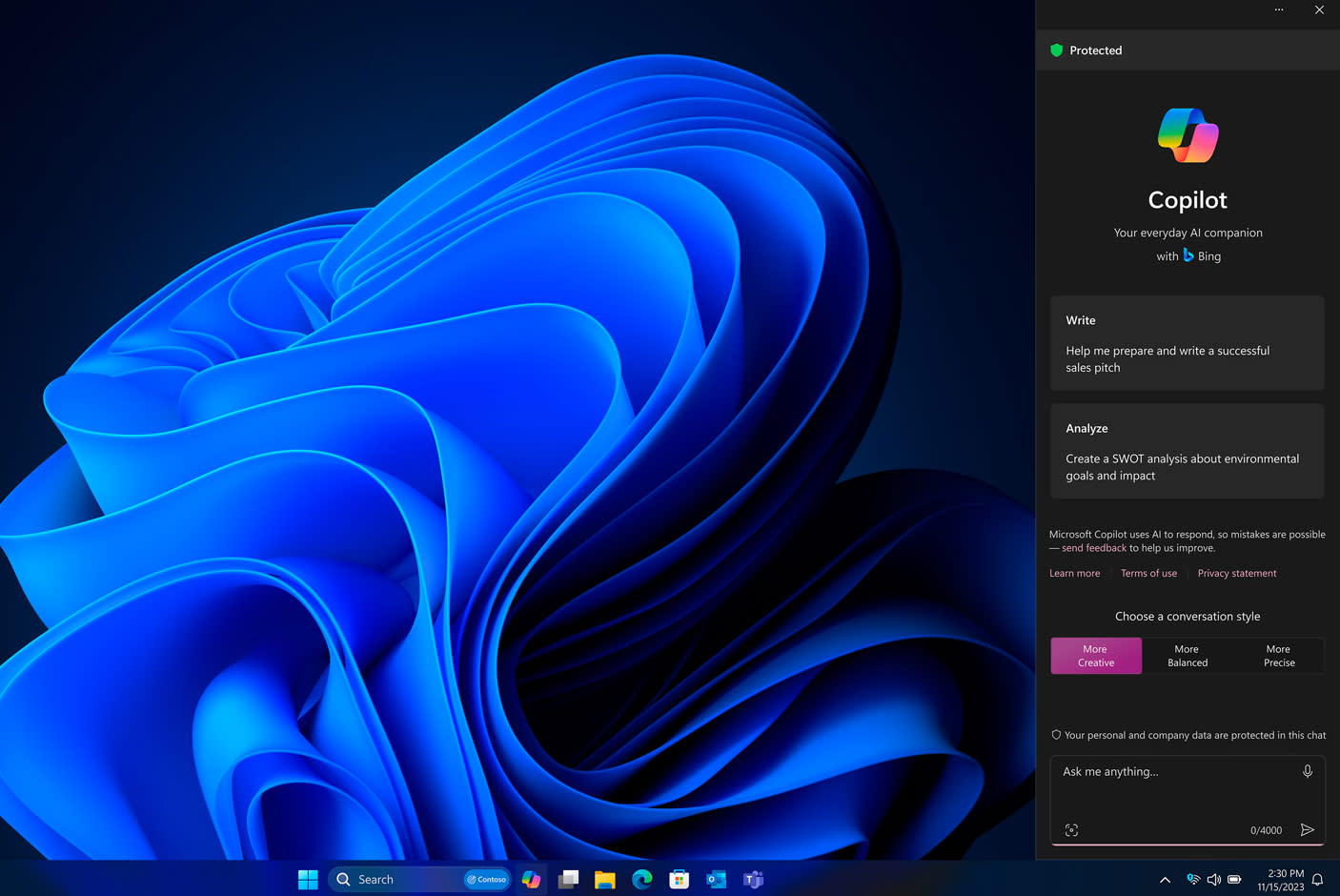Click the send message arrow icon
1340x896 pixels.
tap(1308, 829)
